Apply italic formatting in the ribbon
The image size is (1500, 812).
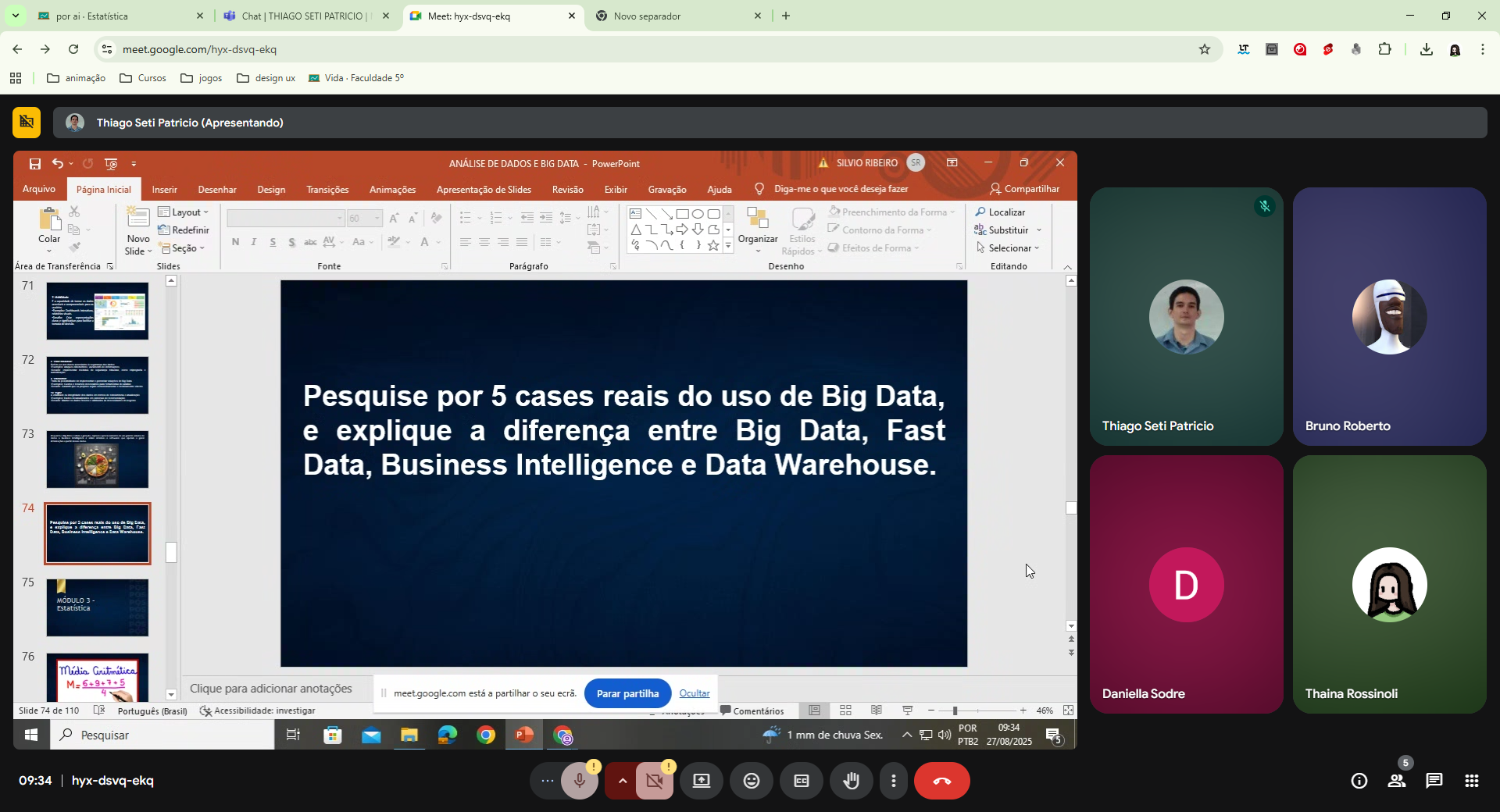pyautogui.click(x=253, y=243)
